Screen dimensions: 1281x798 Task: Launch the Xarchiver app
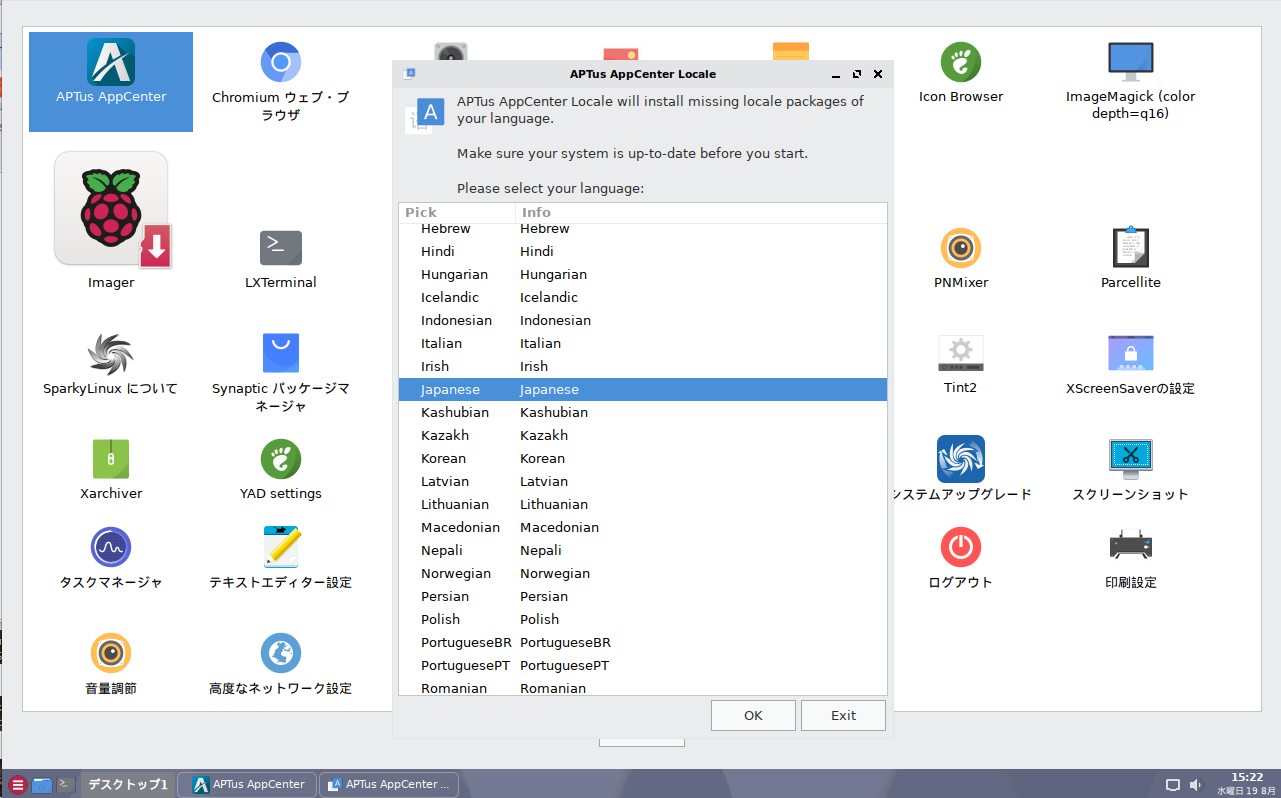(111, 459)
